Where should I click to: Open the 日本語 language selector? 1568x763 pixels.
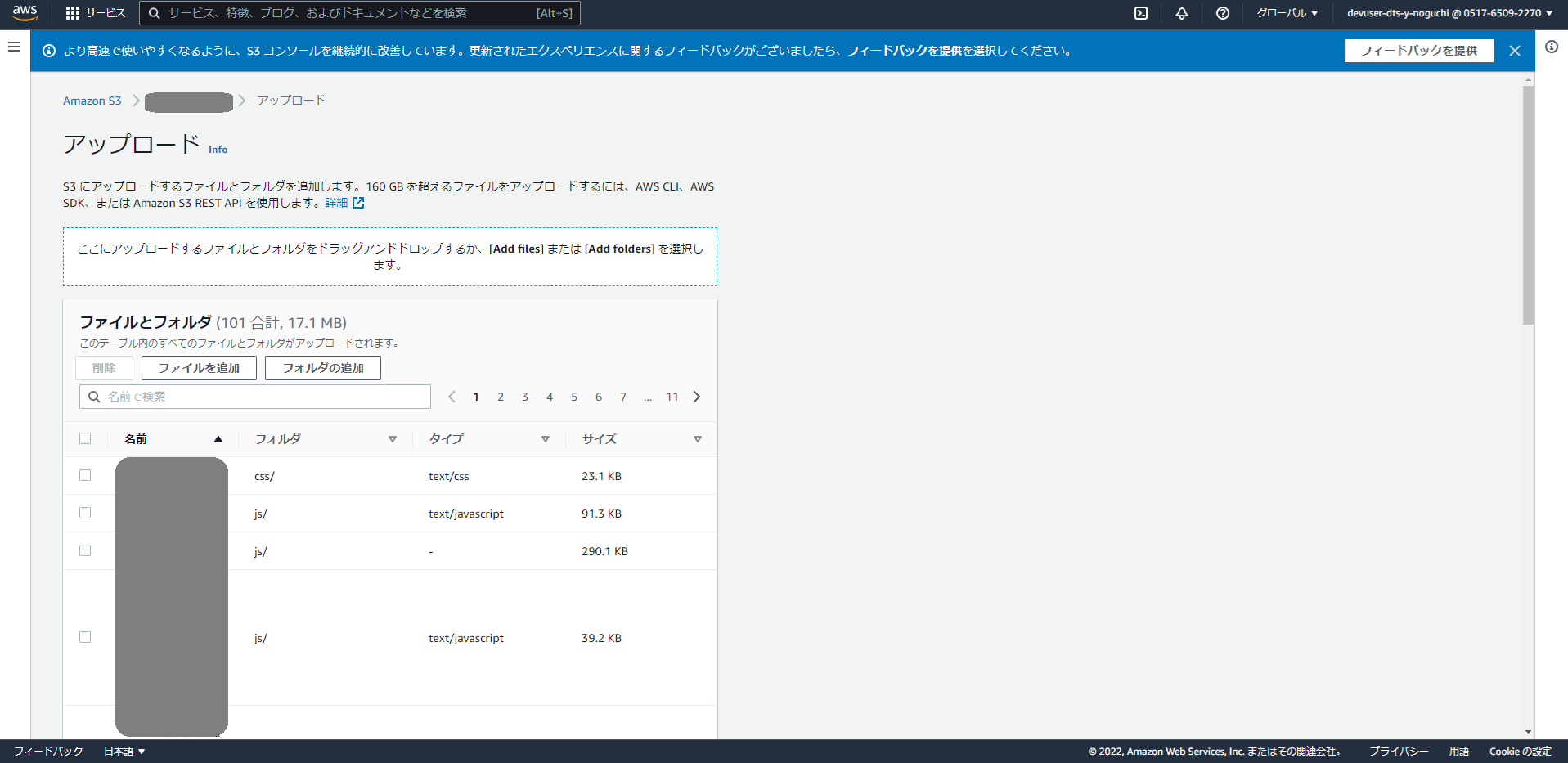(x=124, y=751)
